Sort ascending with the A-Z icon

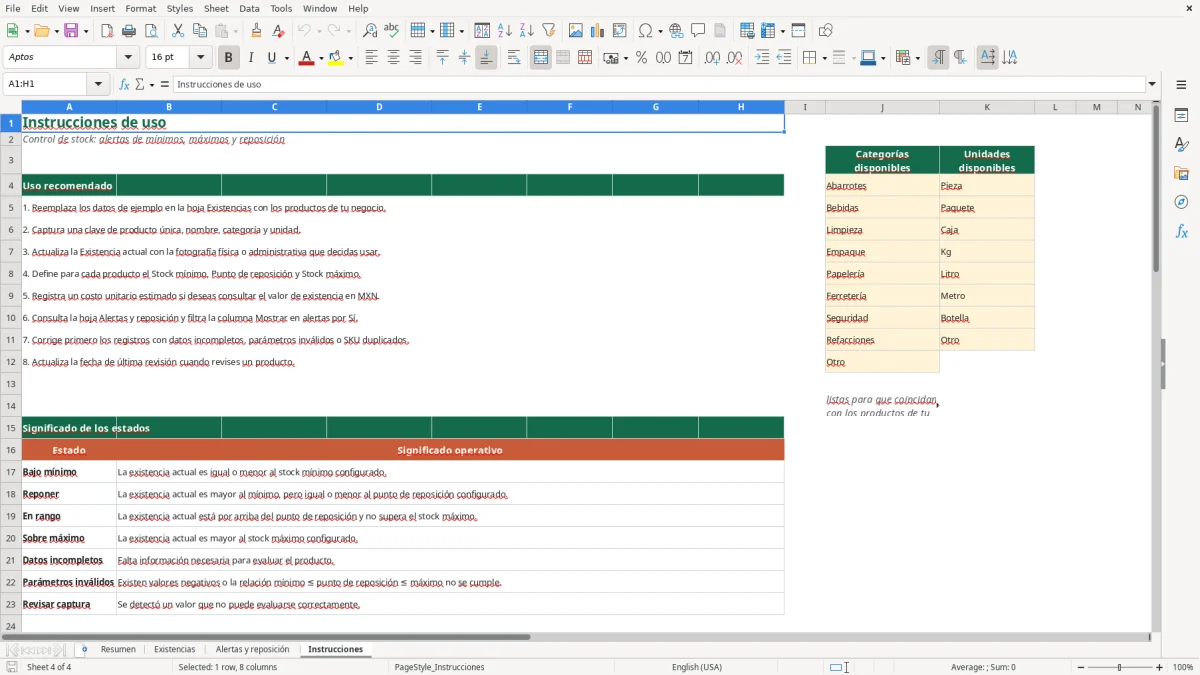505,31
